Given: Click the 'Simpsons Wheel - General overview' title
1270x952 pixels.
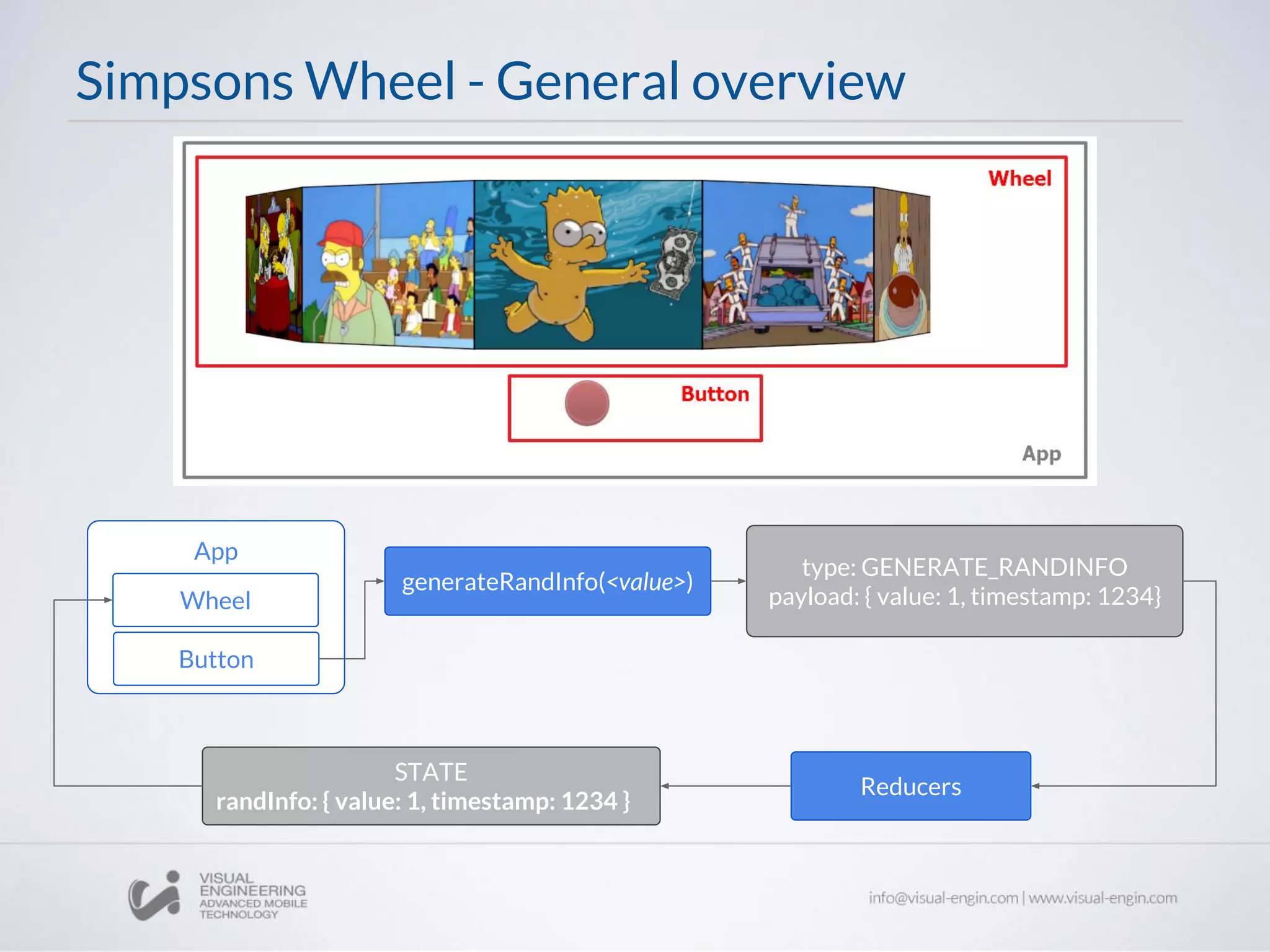Looking at the screenshot, I should 491,81.
